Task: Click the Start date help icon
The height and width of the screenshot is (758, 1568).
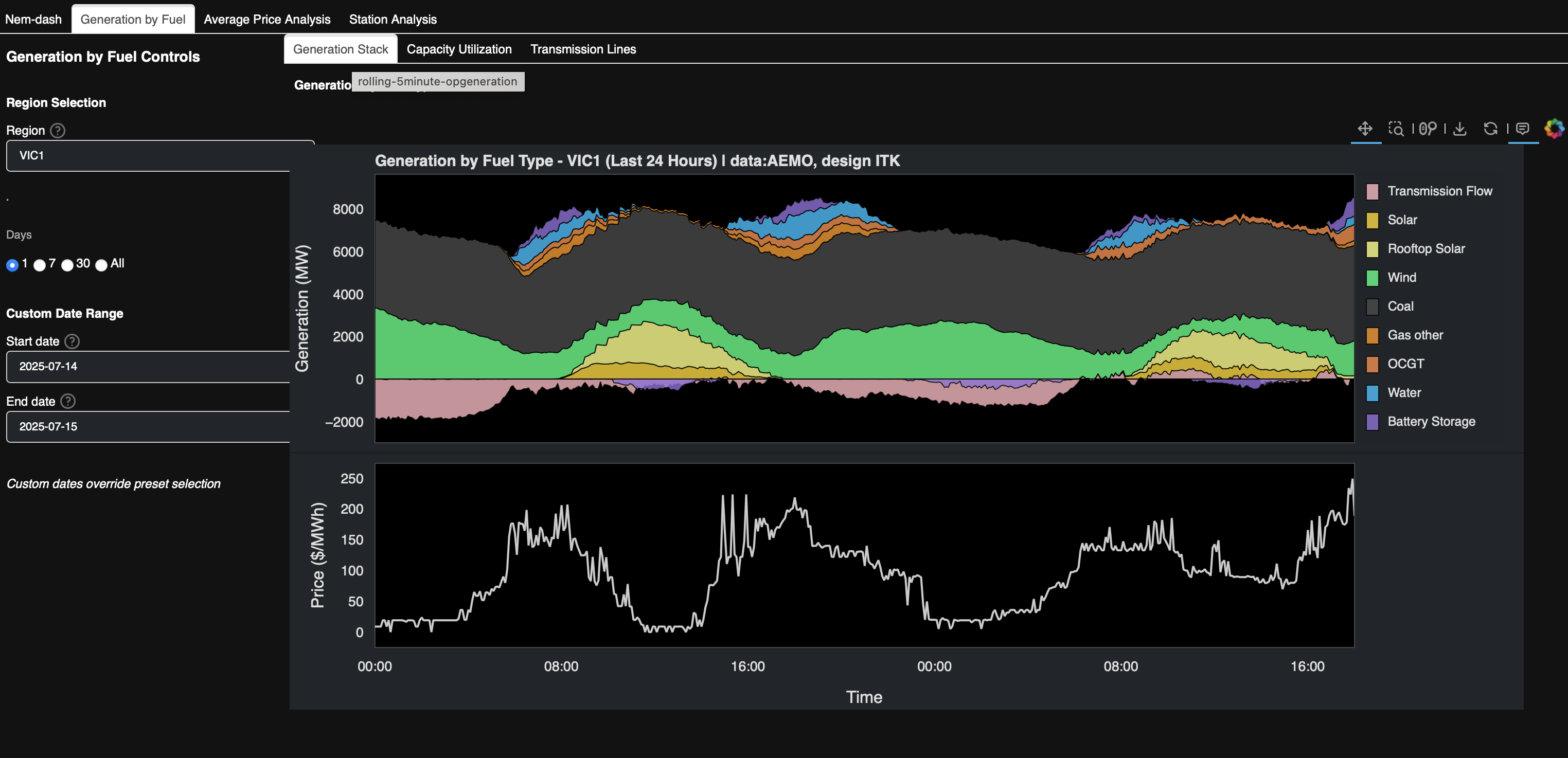Action: pos(72,341)
